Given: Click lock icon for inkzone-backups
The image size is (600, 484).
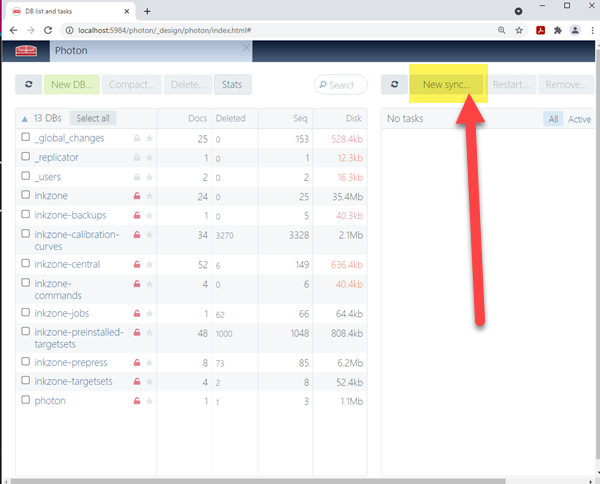Looking at the screenshot, I should tap(137, 215).
